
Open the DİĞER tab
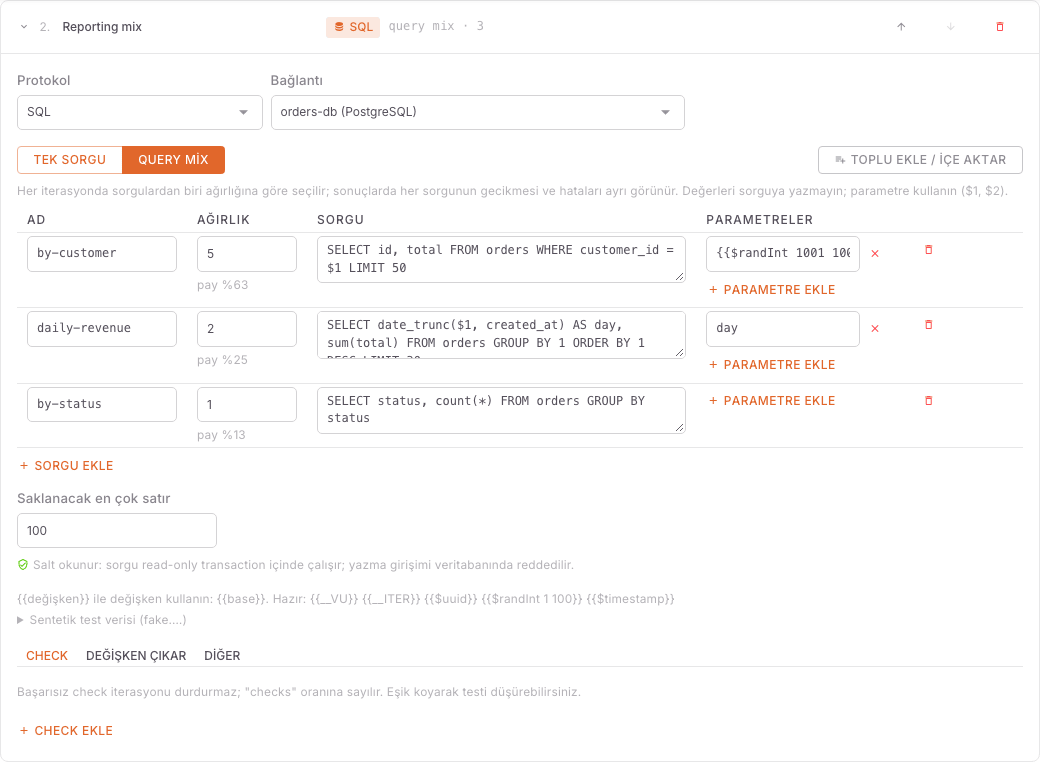point(222,656)
